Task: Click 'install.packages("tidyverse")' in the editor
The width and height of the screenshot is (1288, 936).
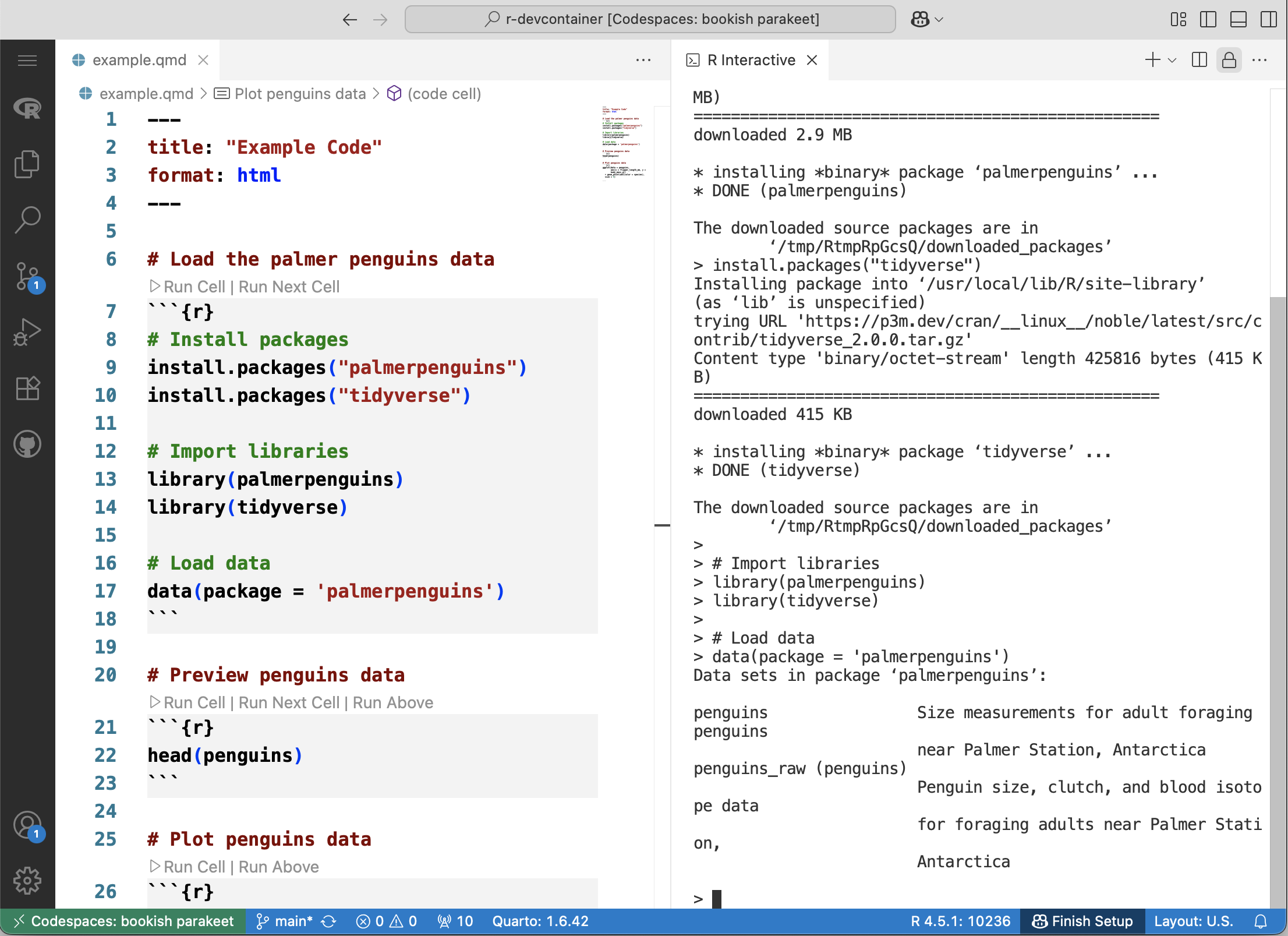Action: pyautogui.click(x=309, y=395)
